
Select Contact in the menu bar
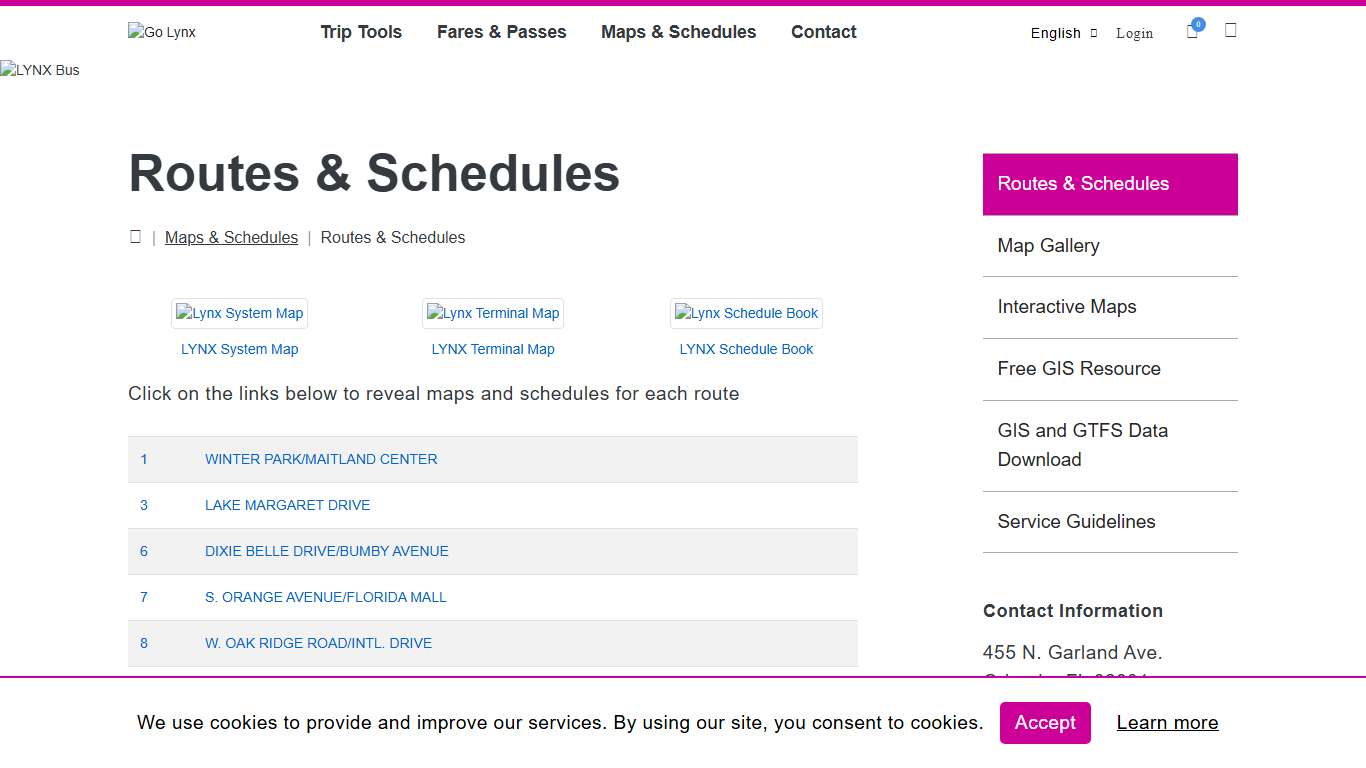coord(823,32)
